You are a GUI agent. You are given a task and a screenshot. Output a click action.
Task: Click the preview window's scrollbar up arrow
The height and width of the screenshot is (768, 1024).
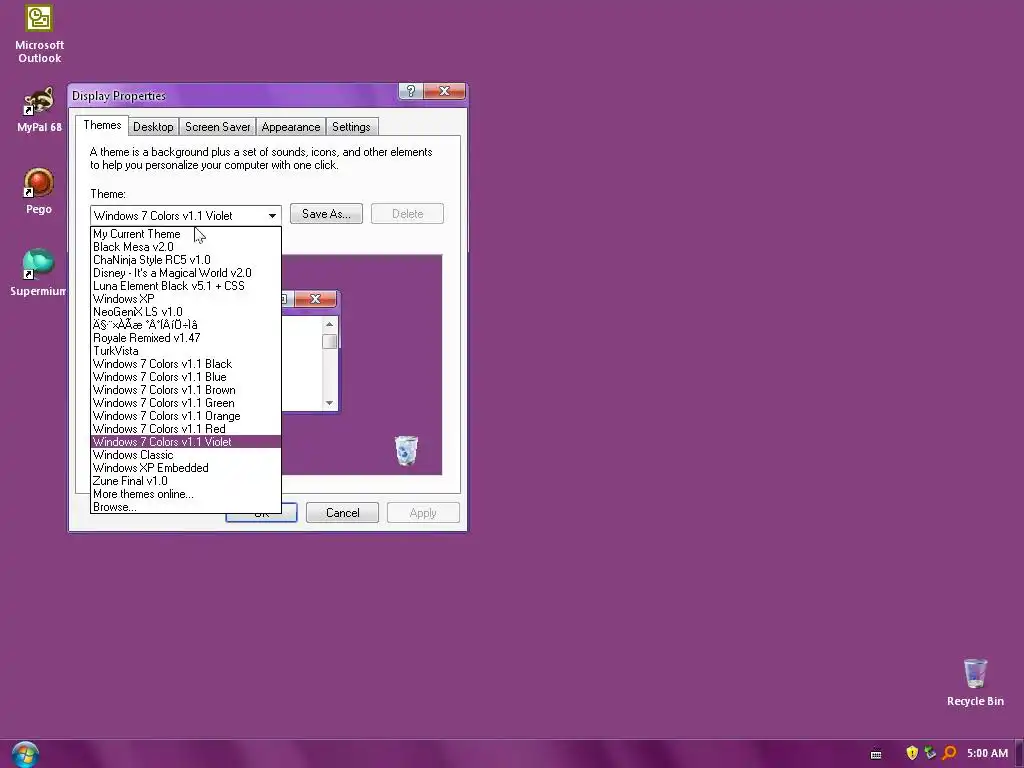pos(329,325)
